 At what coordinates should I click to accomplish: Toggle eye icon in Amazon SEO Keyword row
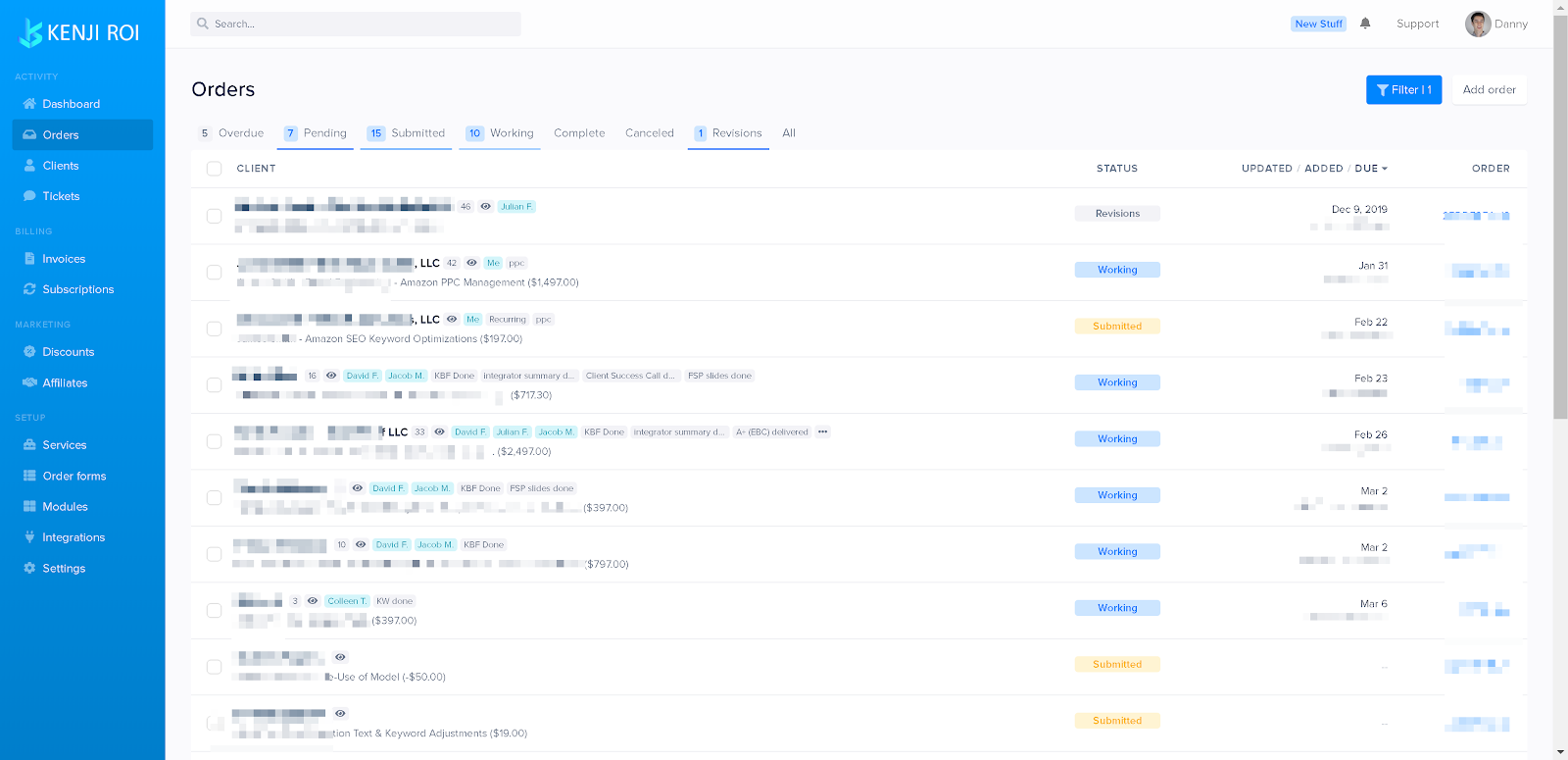tap(452, 320)
